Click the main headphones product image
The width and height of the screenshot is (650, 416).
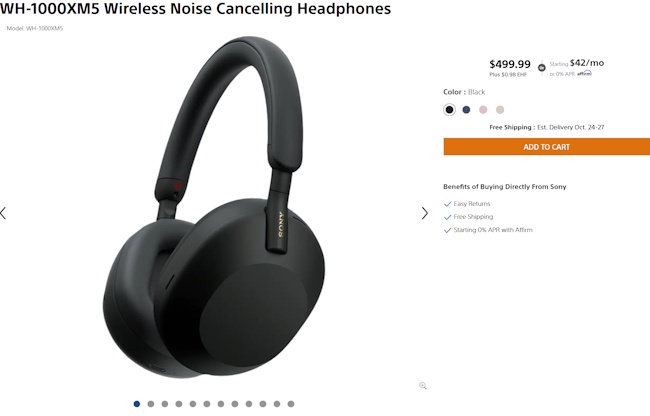click(213, 207)
